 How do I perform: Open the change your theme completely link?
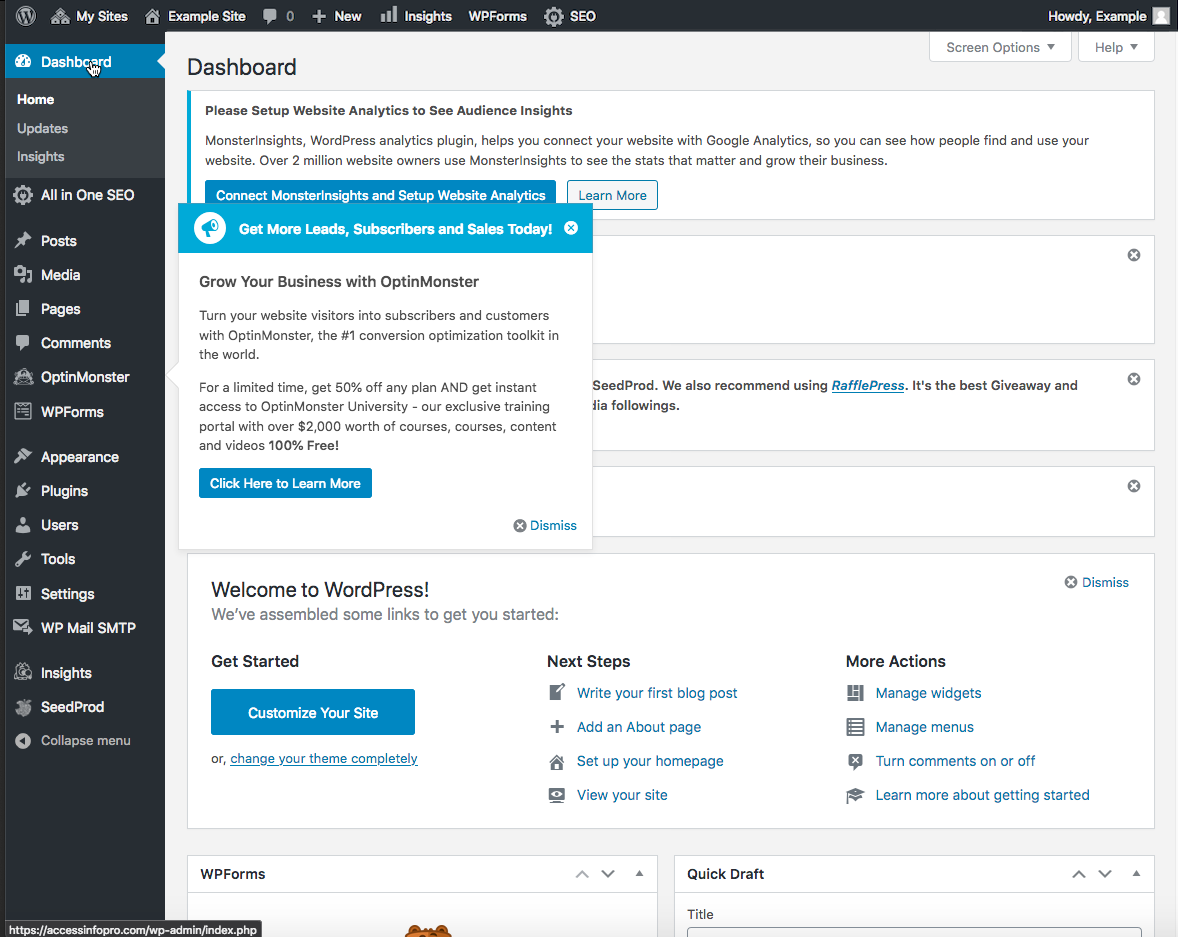coord(324,759)
